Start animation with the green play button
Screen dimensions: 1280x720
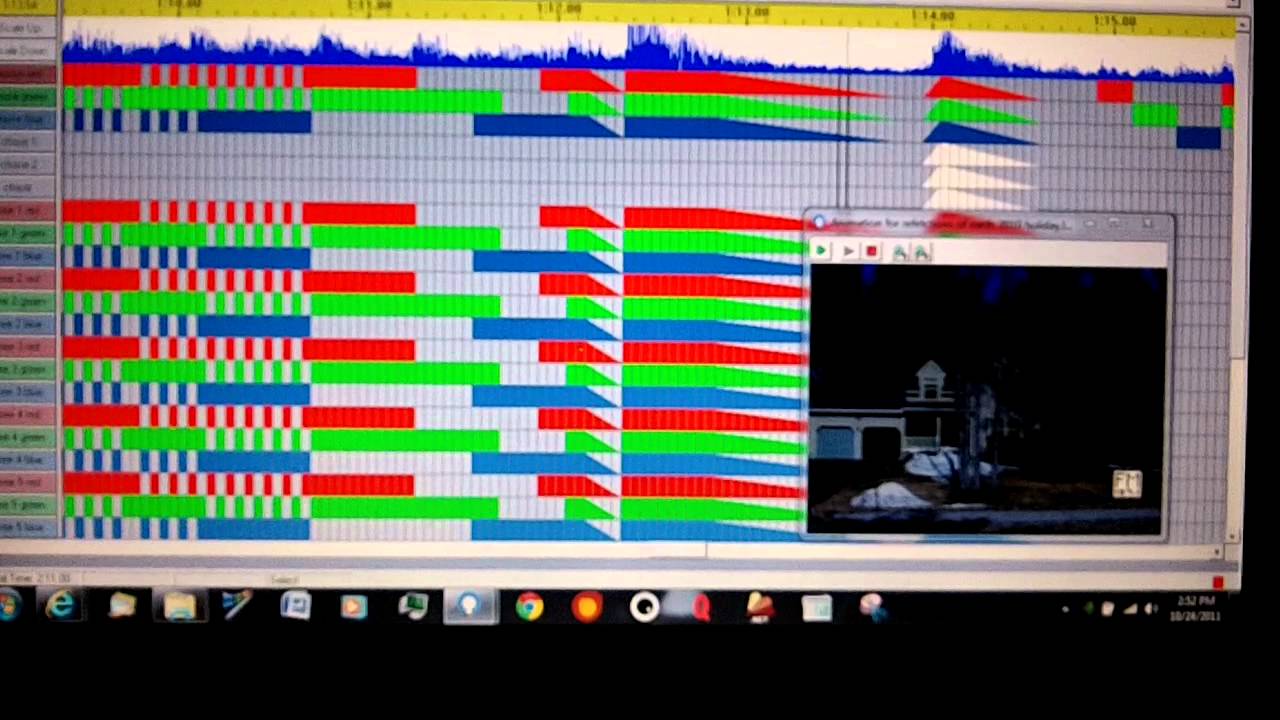pos(820,251)
